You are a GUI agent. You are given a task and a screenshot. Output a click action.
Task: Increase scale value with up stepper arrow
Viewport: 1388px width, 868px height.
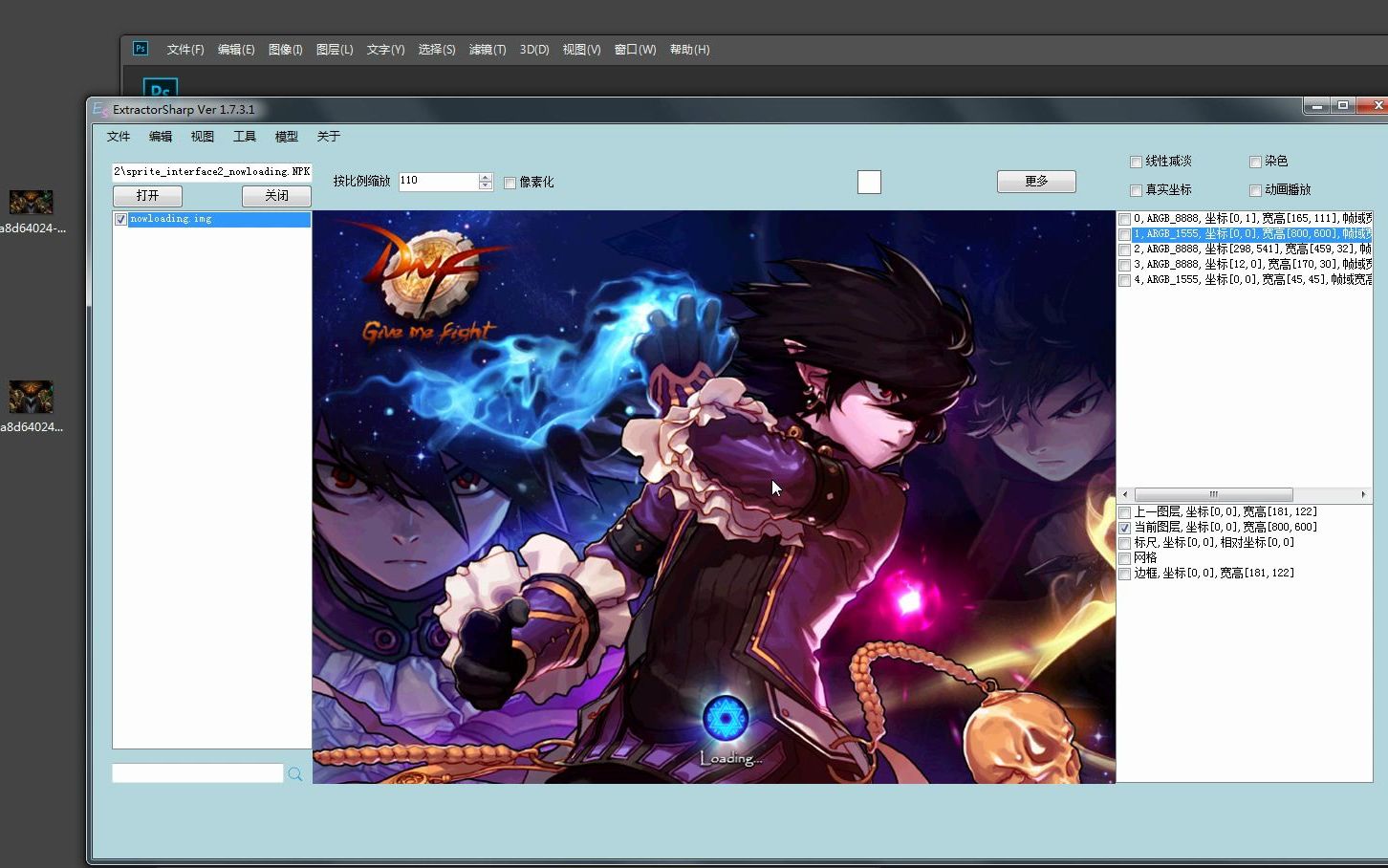click(486, 177)
